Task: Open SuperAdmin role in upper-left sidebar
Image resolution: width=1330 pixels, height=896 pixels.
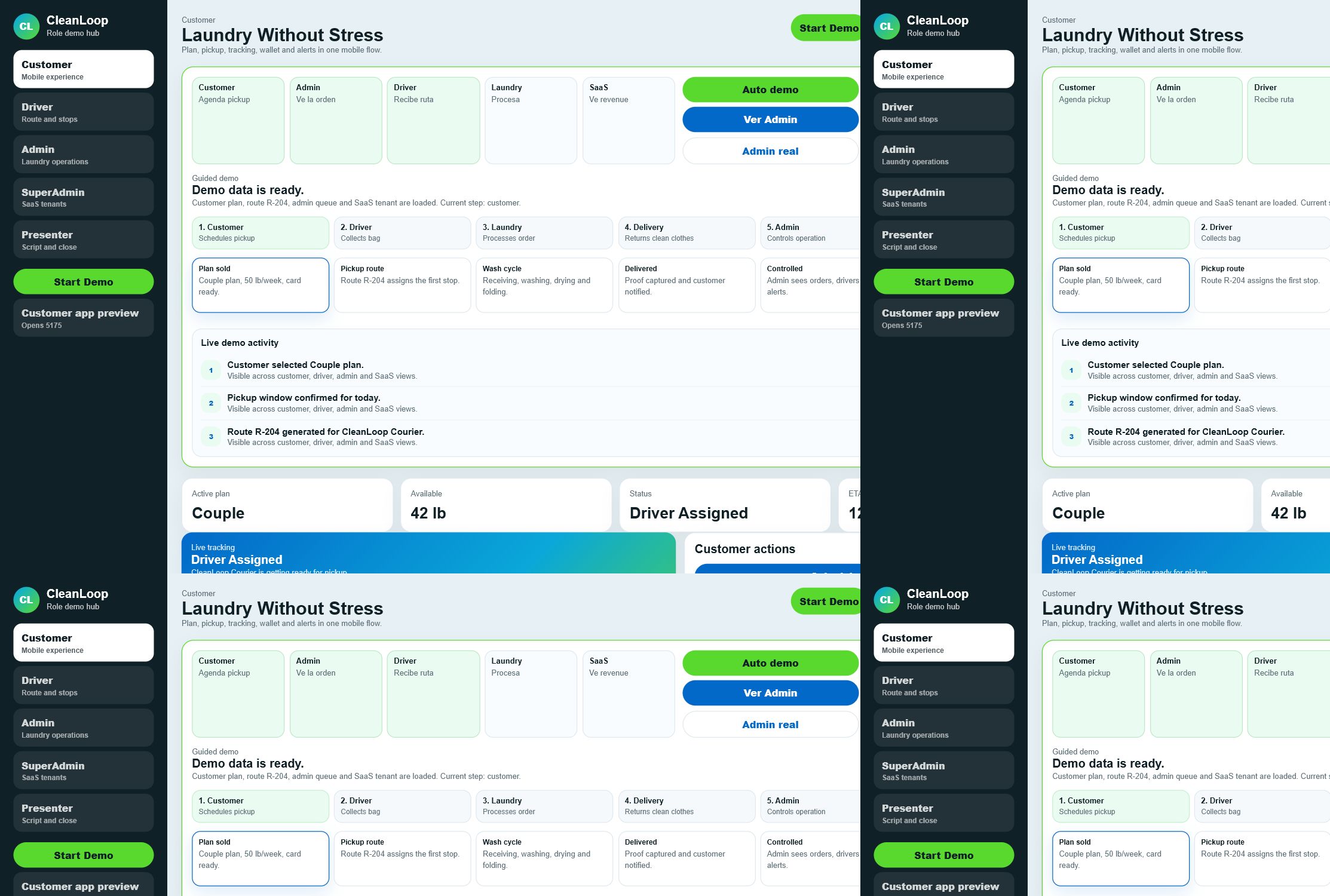Action: coord(84,197)
